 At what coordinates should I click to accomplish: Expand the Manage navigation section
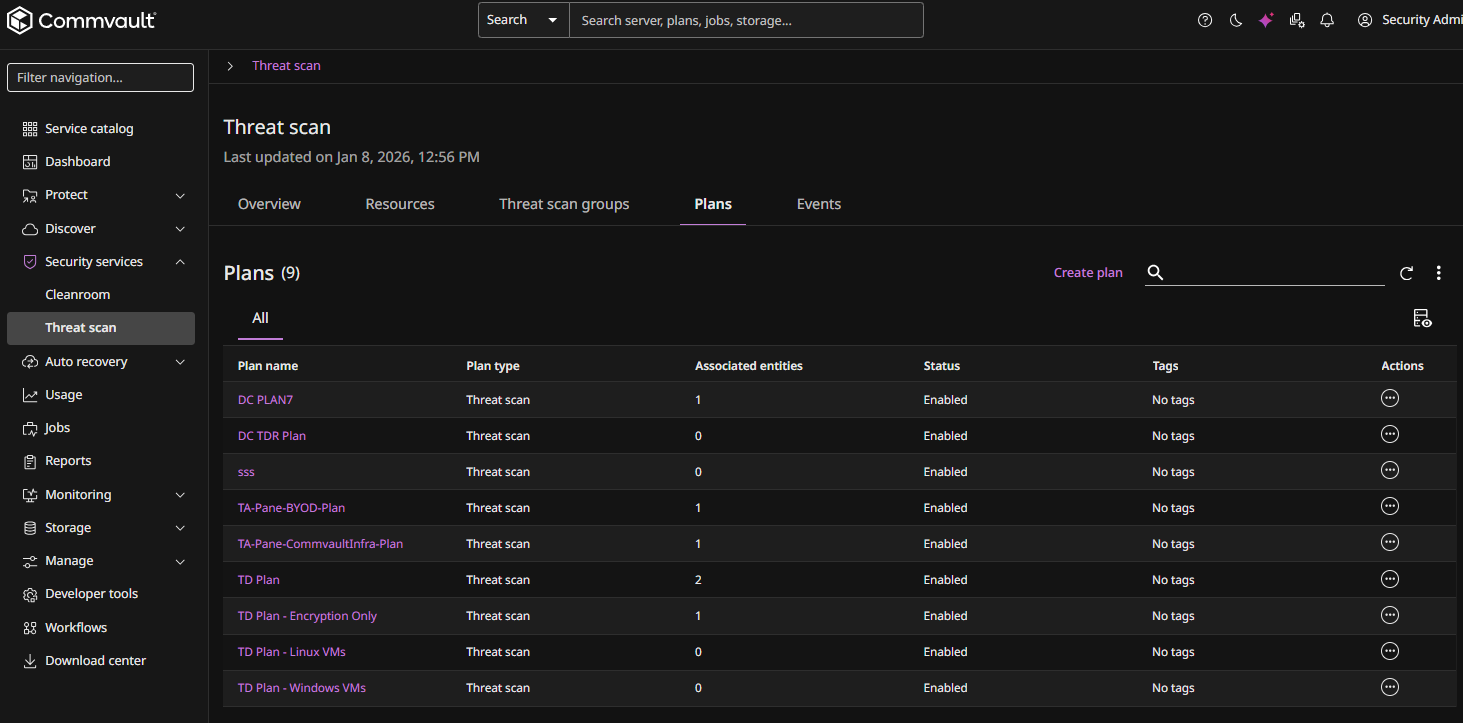(x=180, y=561)
